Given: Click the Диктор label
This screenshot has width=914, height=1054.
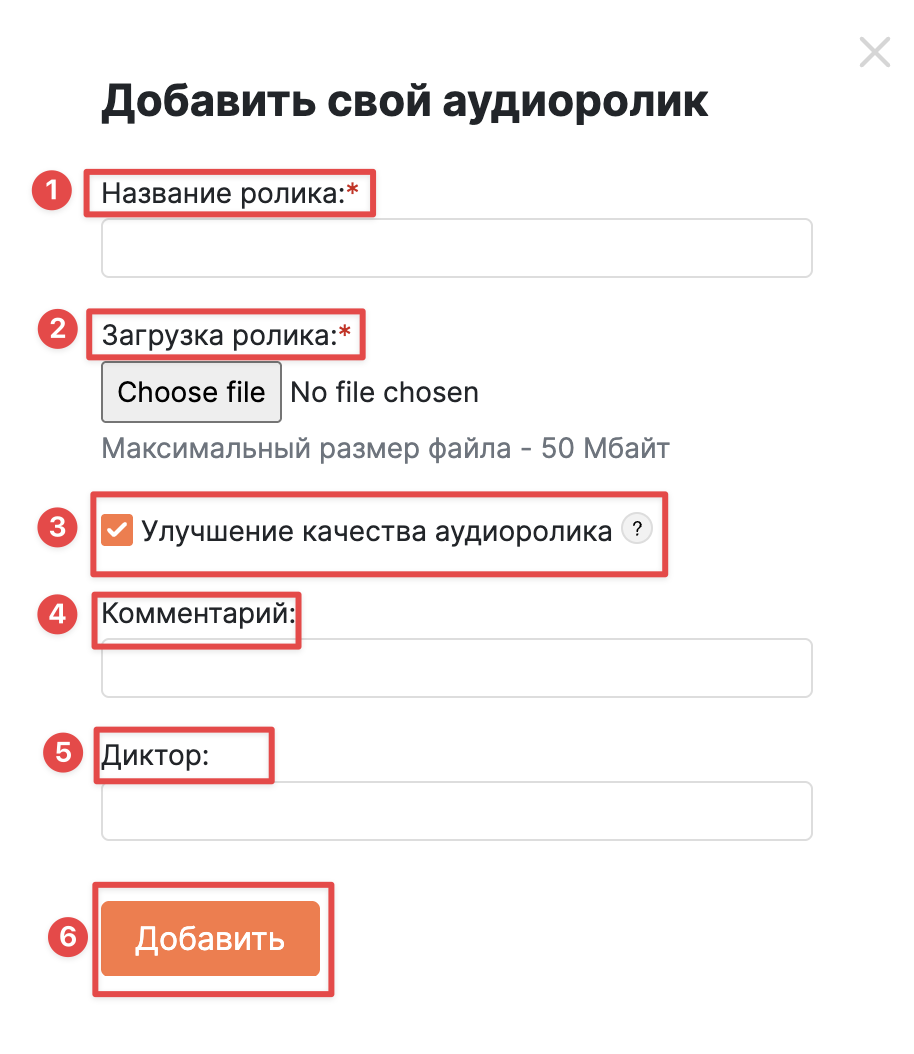Looking at the screenshot, I should click(x=155, y=756).
